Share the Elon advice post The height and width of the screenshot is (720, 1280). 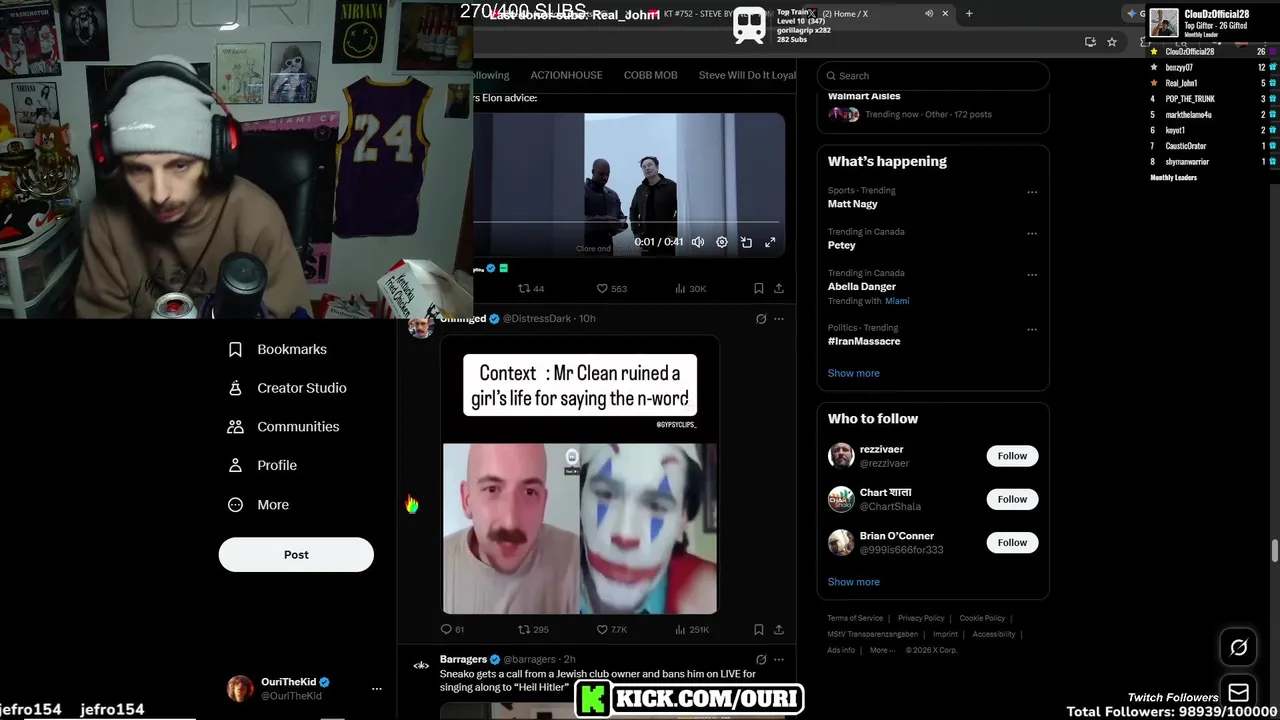(x=779, y=288)
